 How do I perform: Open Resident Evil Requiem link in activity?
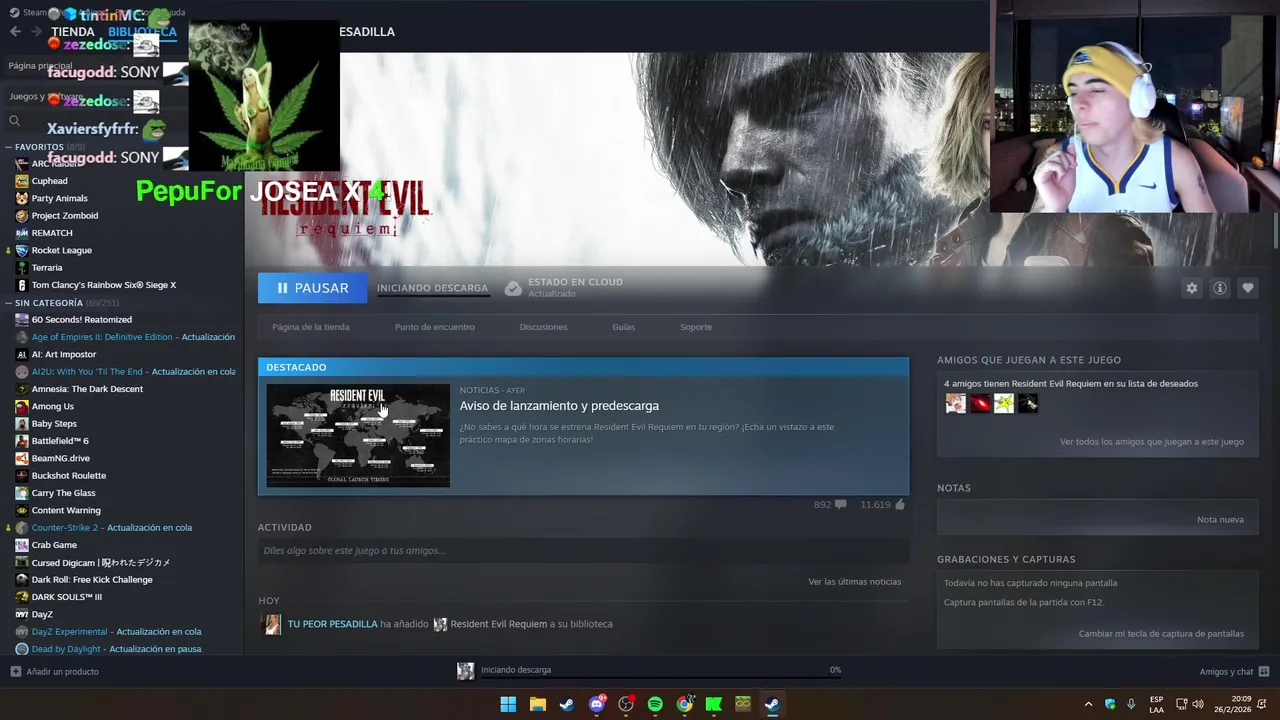pos(498,624)
